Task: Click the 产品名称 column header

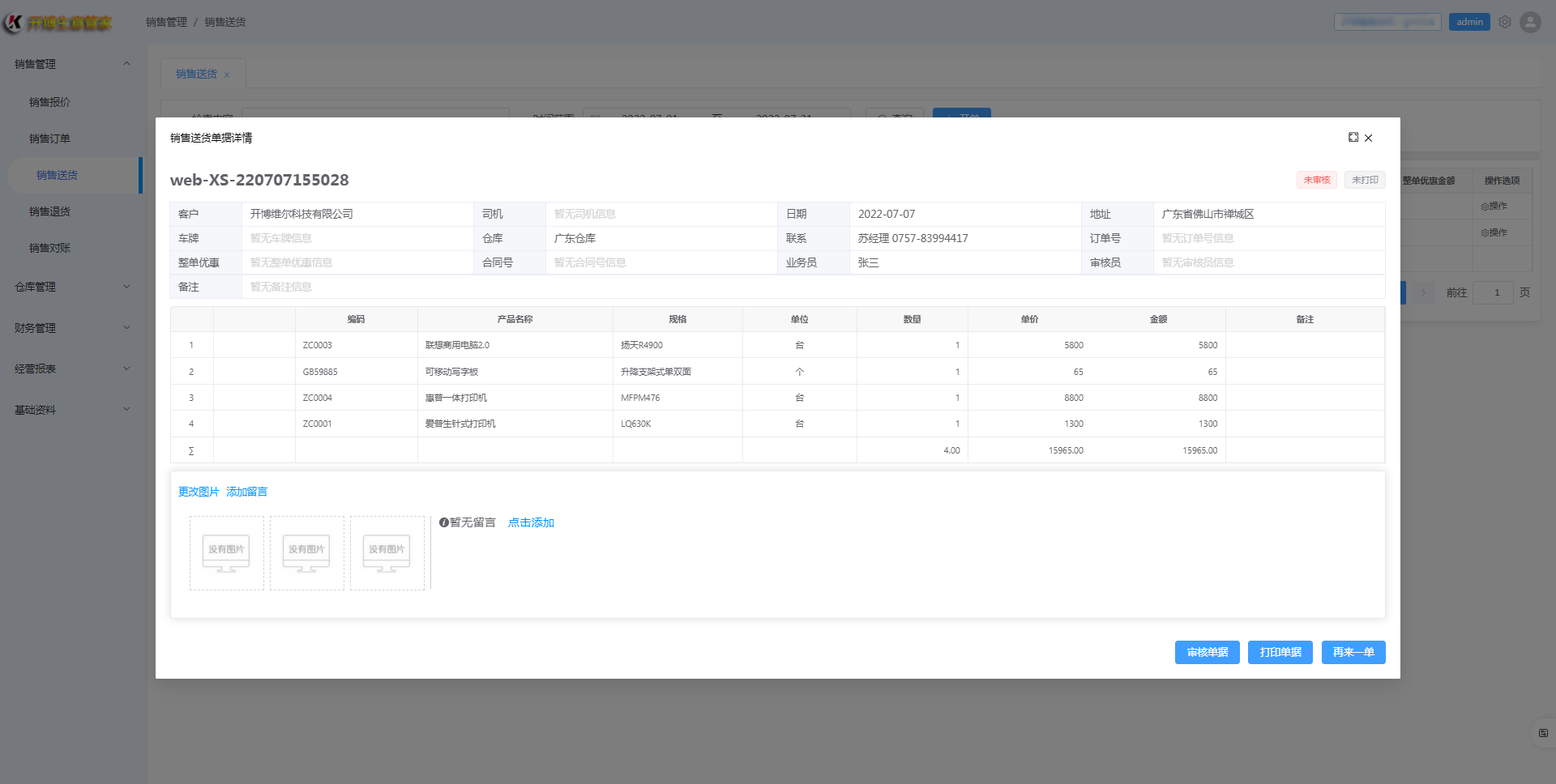Action: pyautogui.click(x=515, y=319)
